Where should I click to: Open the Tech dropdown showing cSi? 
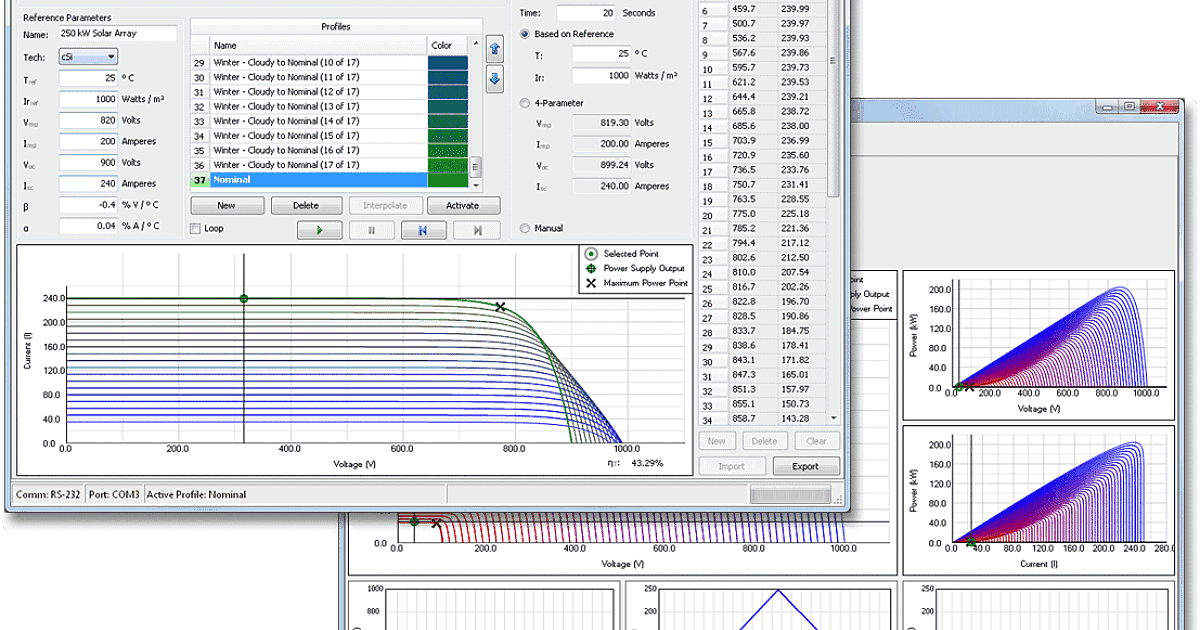(88, 57)
